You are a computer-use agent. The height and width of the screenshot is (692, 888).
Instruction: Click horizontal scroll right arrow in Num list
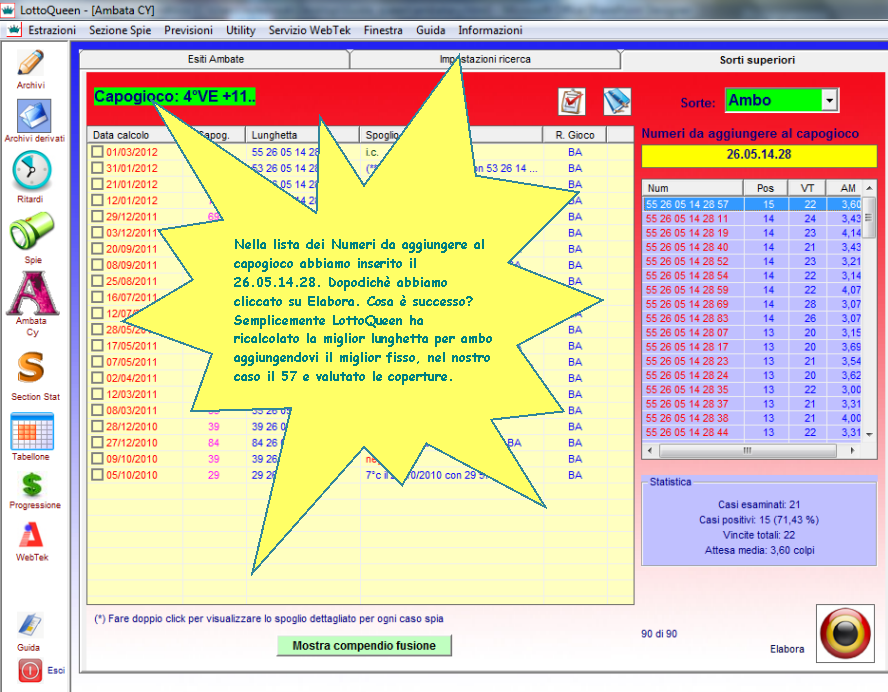853,451
